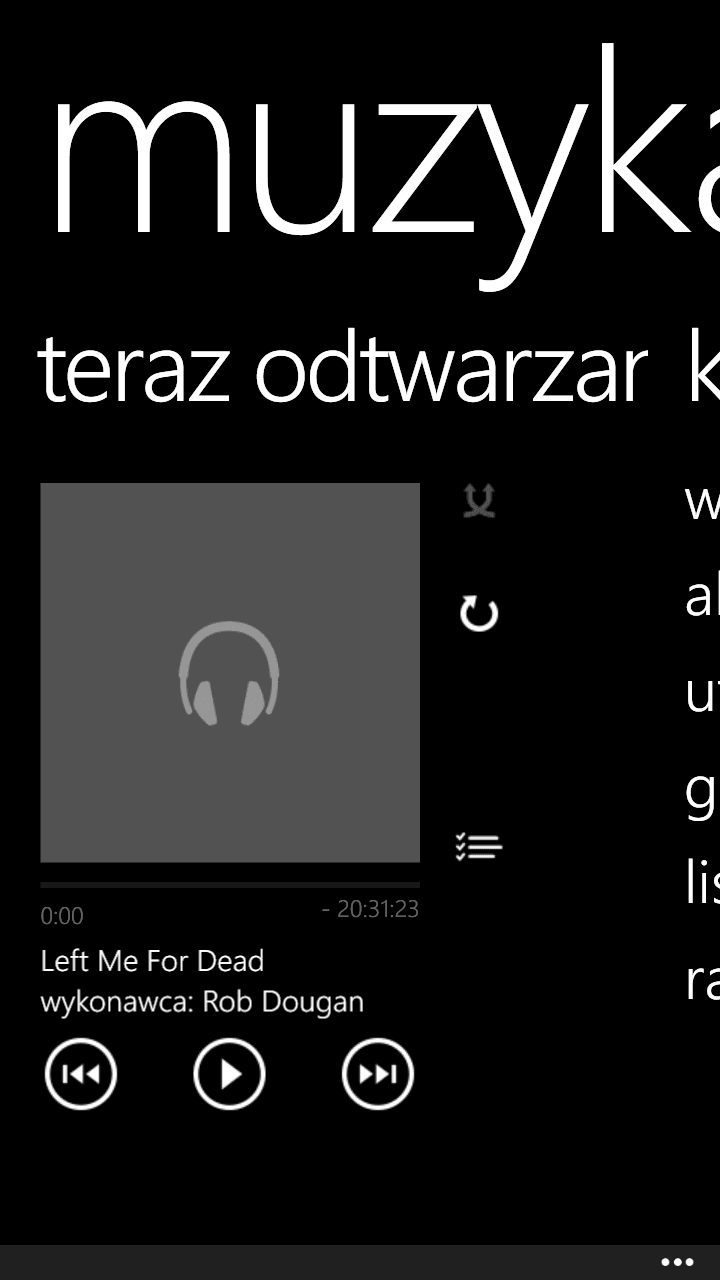Skip to previous track
This screenshot has width=720, height=1280.
[81, 1074]
